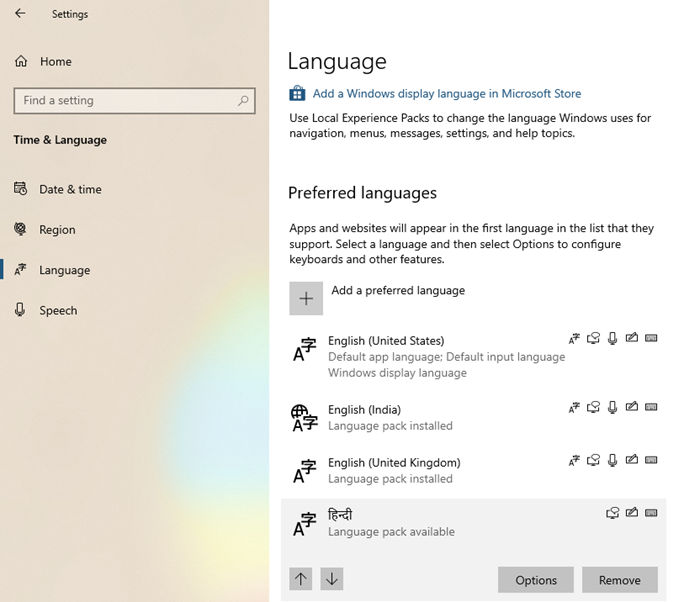Click handwriting icon for English (United Kingdom)
Image resolution: width=700 pixels, height=602 pixels.
click(x=632, y=460)
